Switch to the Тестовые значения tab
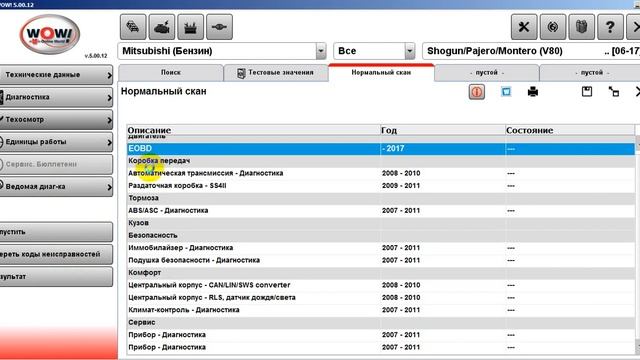 pos(276,73)
